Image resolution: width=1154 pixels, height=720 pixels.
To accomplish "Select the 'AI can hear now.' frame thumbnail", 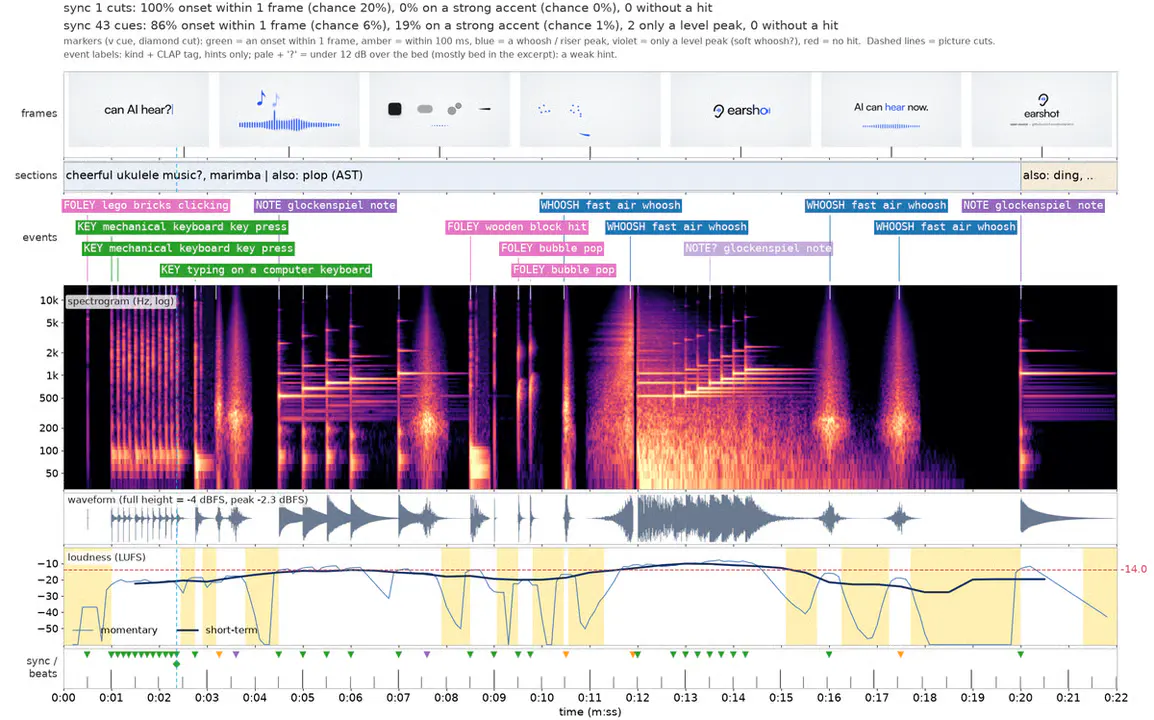I will (x=891, y=110).
